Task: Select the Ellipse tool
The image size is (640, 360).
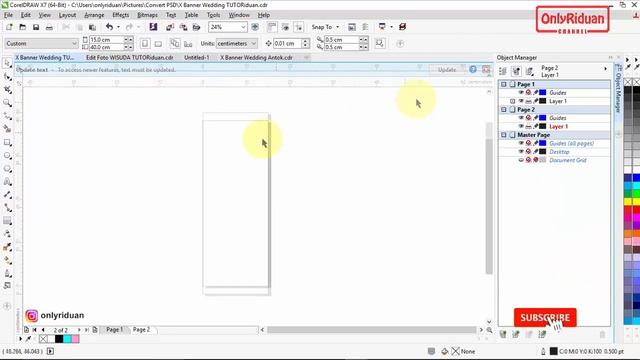Action: 7,156
